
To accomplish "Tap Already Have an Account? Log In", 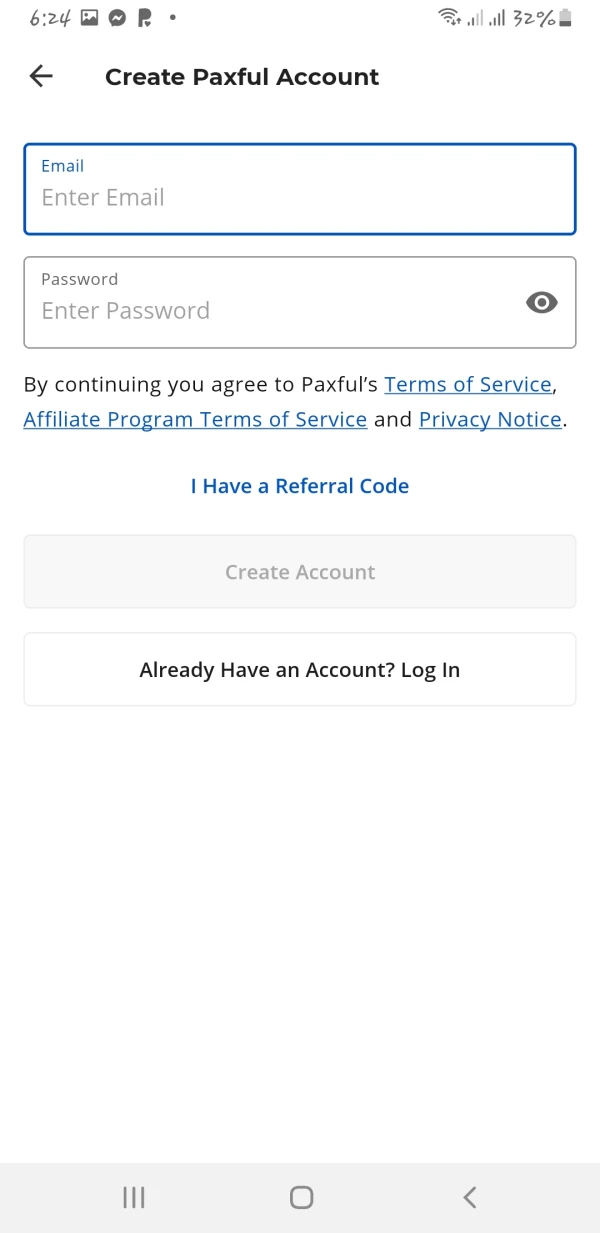I will [x=300, y=670].
